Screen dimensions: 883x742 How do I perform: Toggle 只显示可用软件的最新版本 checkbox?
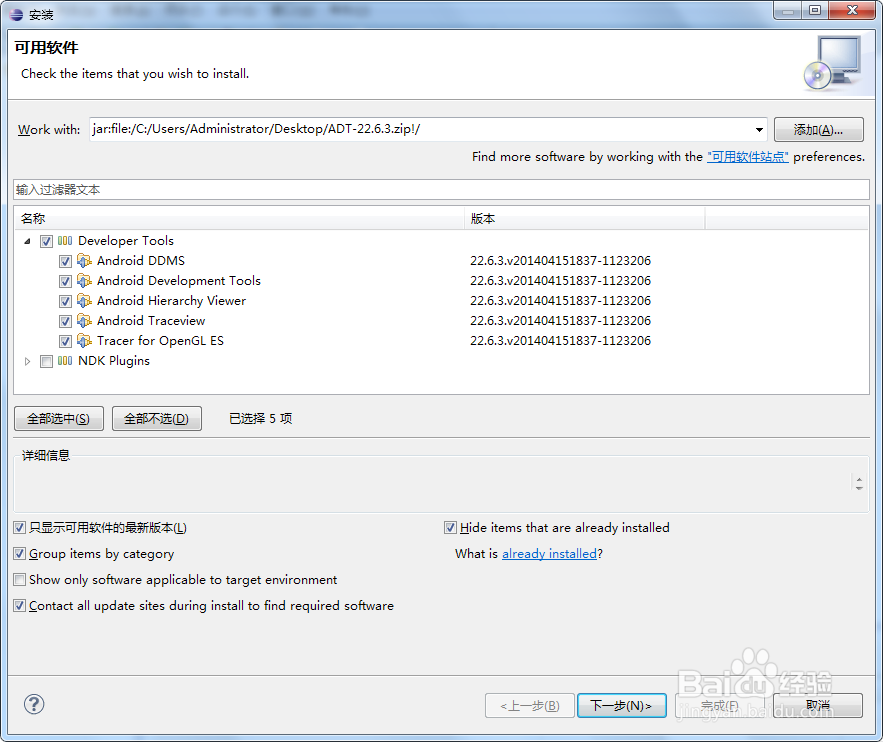(20, 528)
